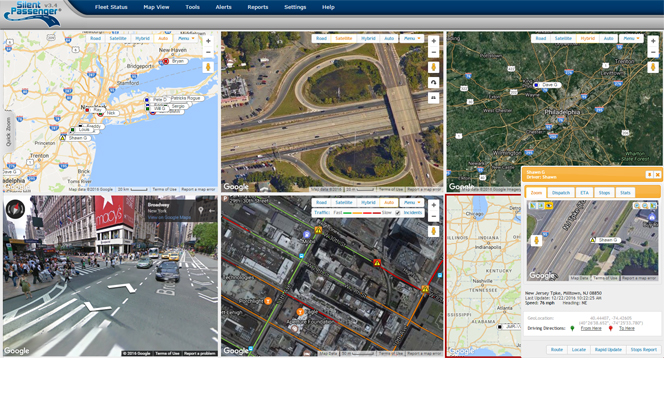Click the Shawn G vehicle marker on top-left map
The width and height of the screenshot is (665, 400).
pos(63,138)
